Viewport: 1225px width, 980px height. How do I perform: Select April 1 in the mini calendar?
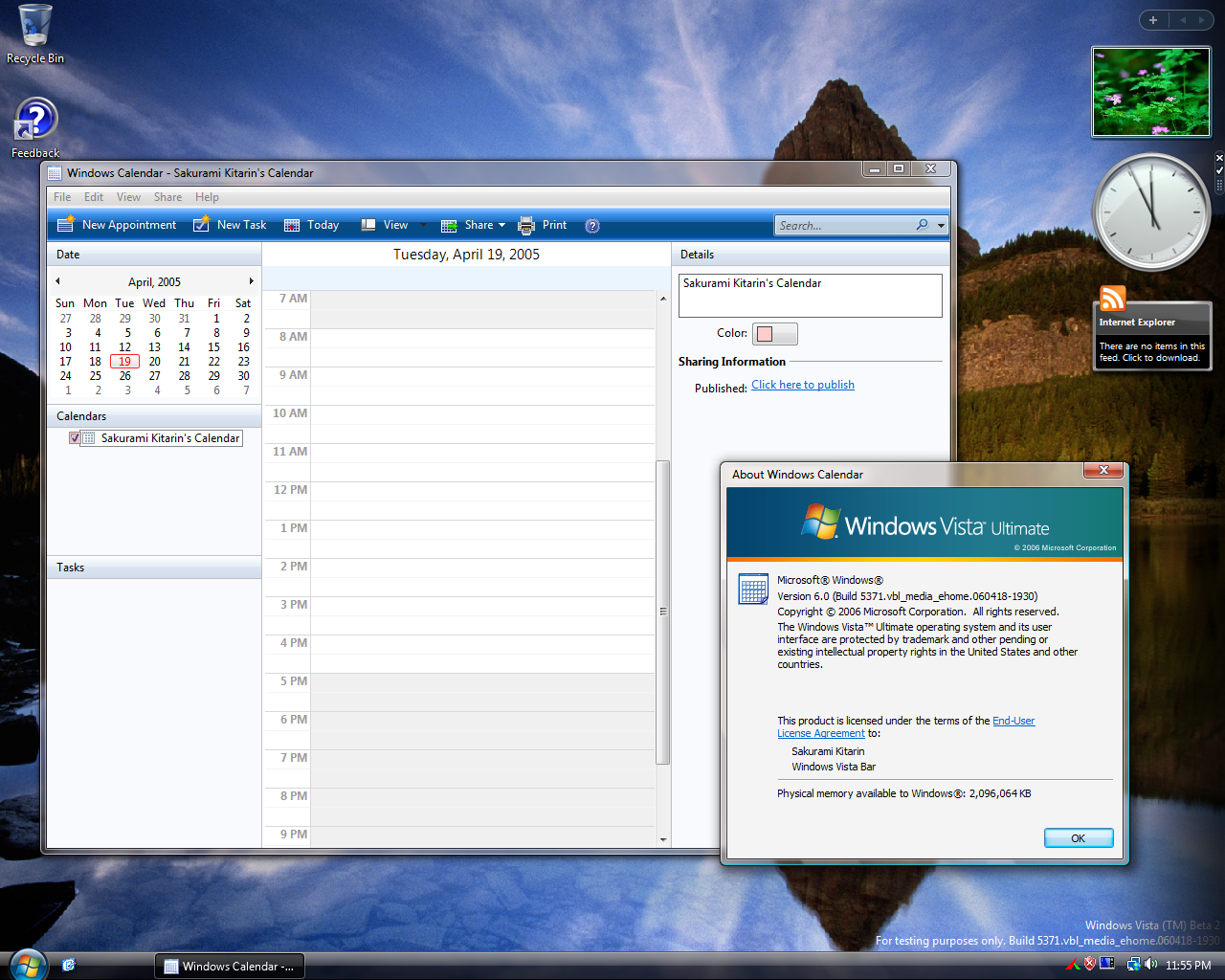[x=216, y=319]
